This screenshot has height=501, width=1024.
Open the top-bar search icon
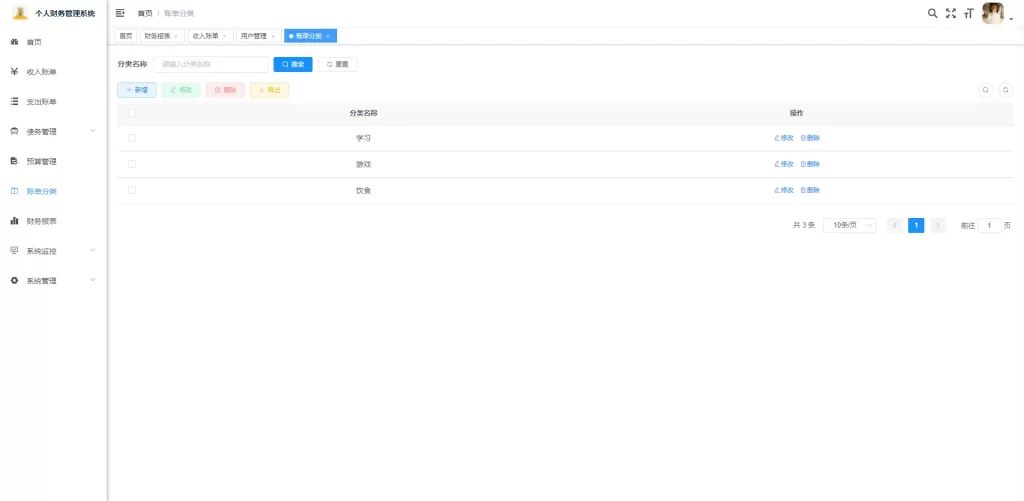[x=932, y=13]
